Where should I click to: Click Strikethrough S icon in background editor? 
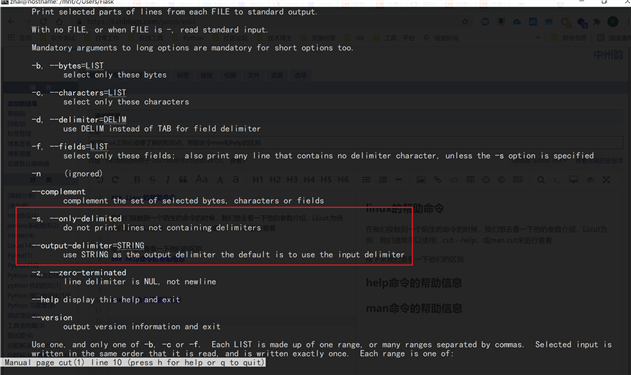pos(152,180)
